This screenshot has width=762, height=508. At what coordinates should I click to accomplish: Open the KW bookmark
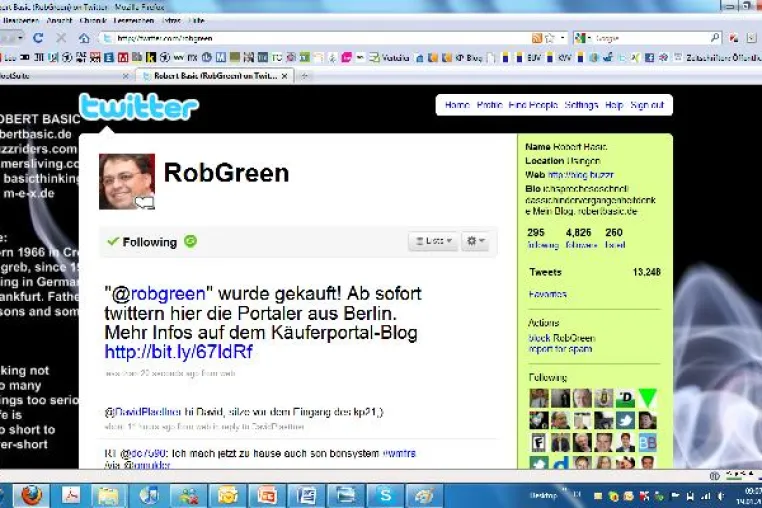[x=559, y=57]
